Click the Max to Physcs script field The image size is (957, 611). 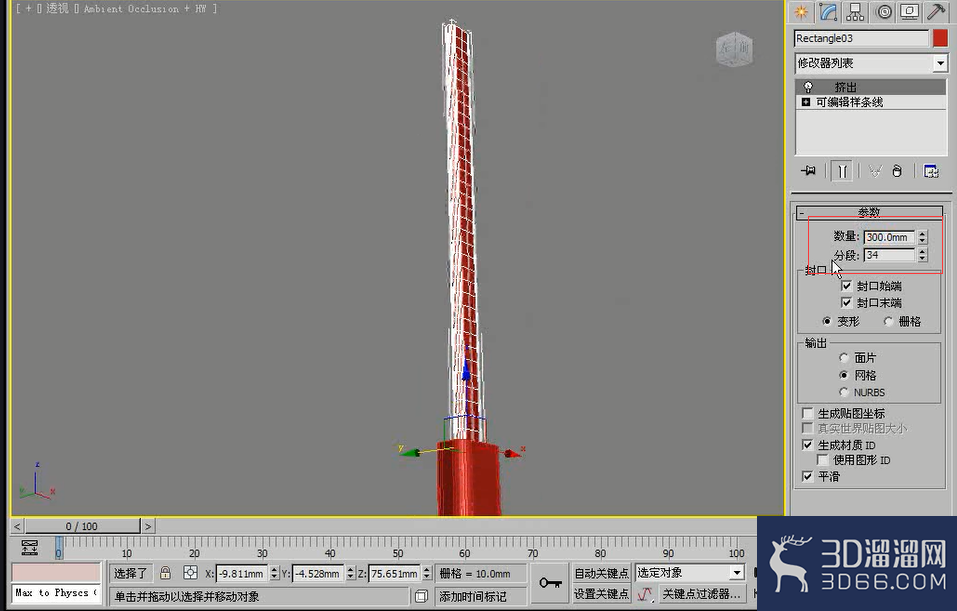click(56, 593)
